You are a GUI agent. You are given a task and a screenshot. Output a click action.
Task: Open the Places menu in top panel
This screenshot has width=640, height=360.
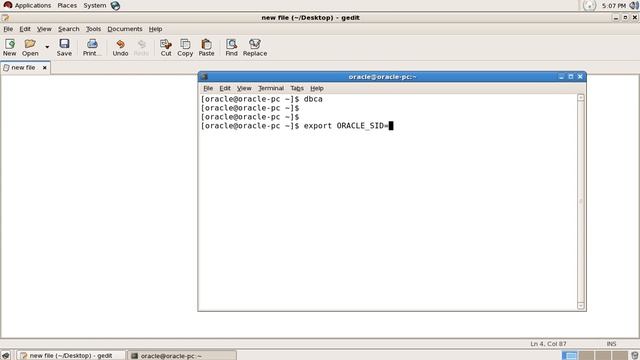click(67, 5)
